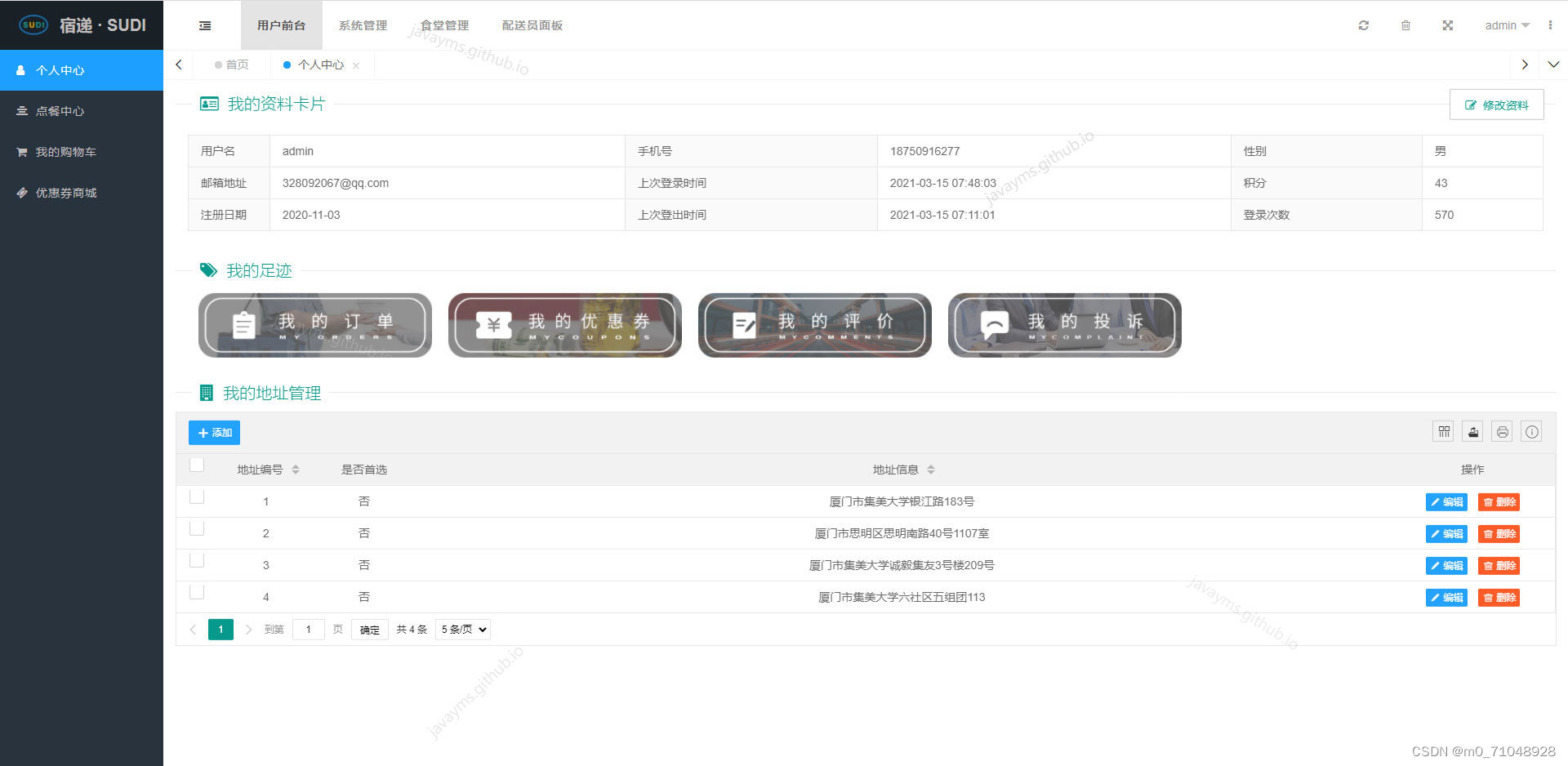Select 点餐中心 in the sidebar
Viewport: 1568px width, 766px height.
tap(82, 111)
